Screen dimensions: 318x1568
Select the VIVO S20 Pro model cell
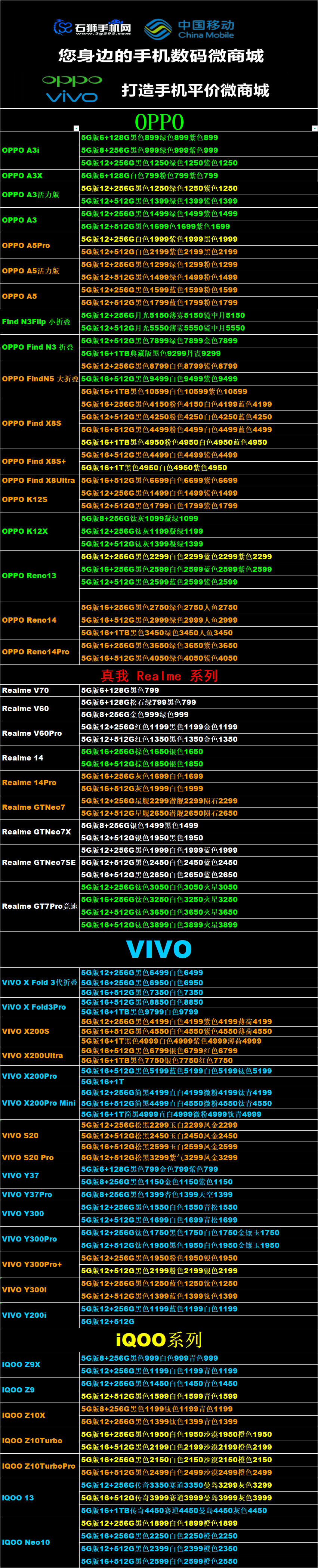[40, 1157]
